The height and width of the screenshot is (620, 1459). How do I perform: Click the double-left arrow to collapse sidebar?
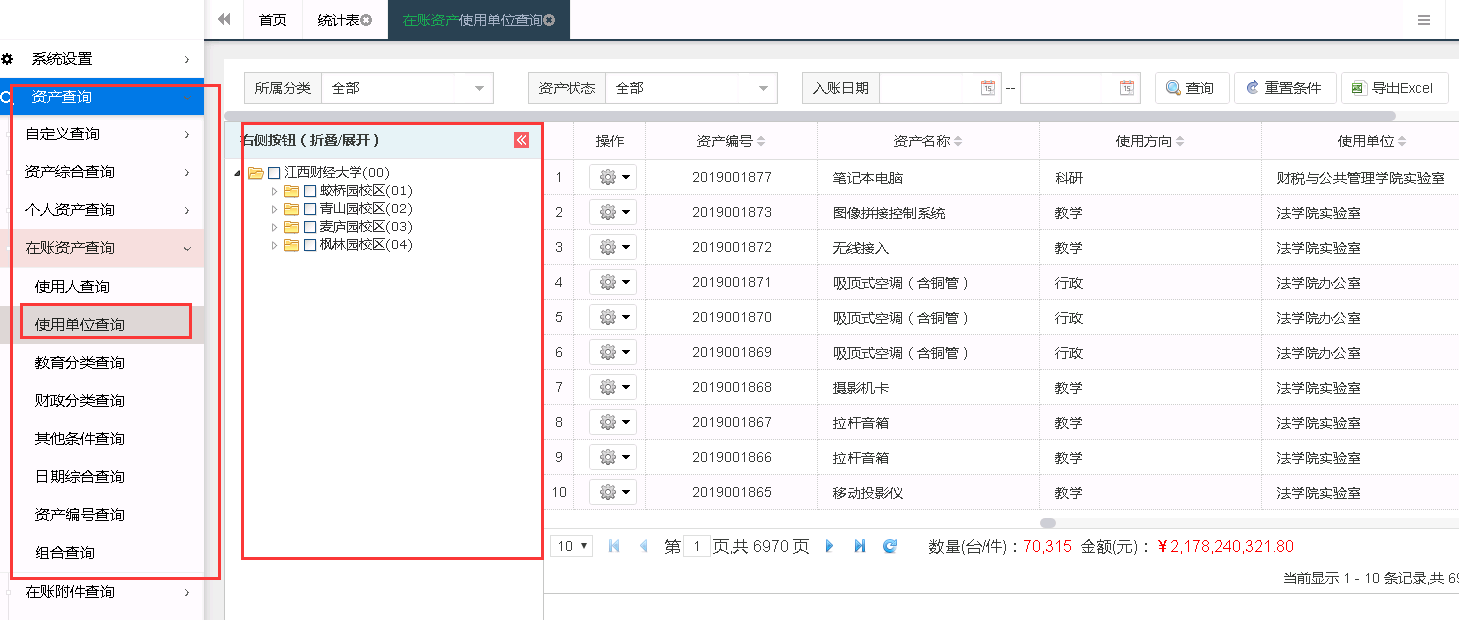224,20
